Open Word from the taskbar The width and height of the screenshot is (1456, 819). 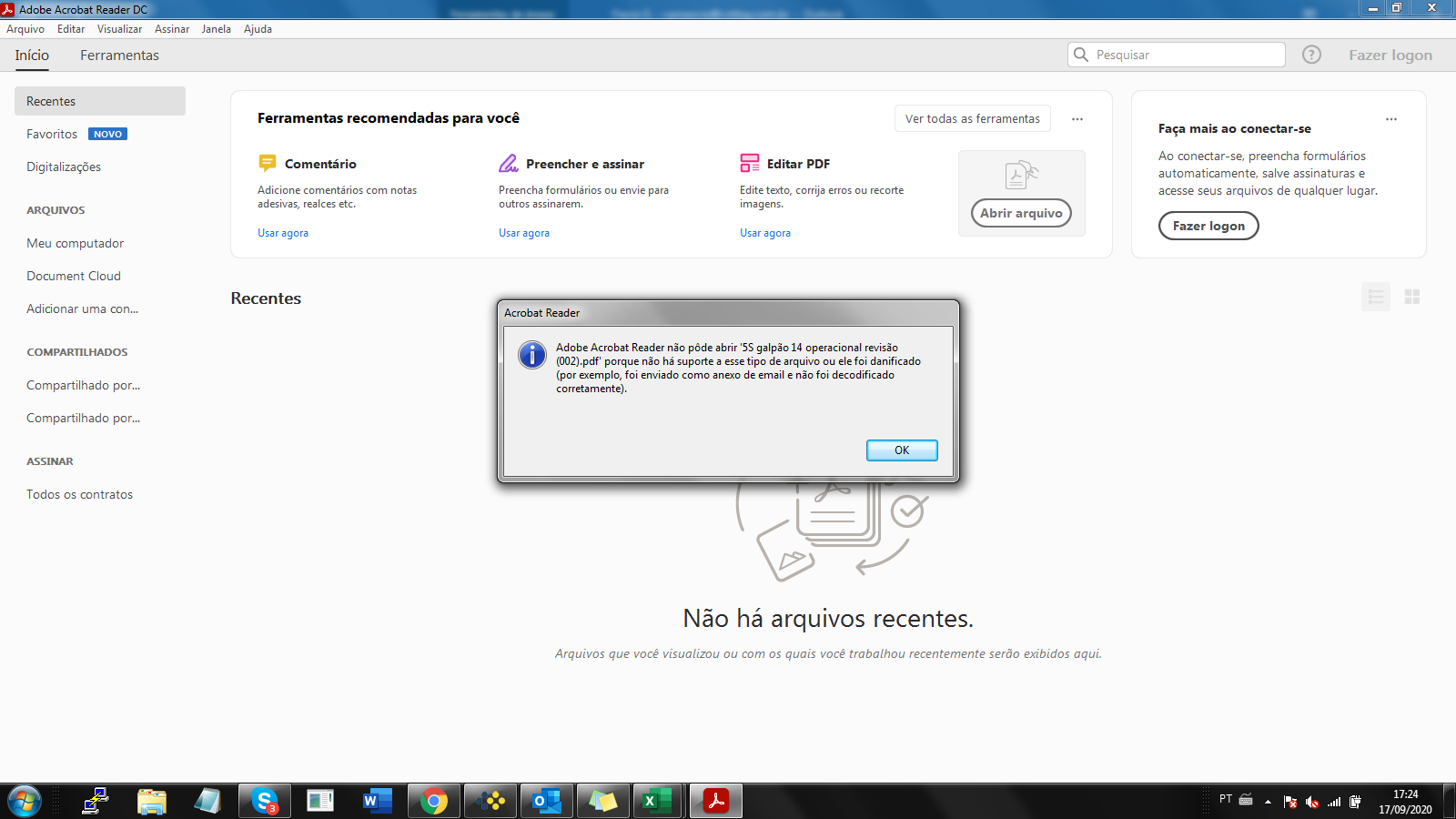(376, 802)
